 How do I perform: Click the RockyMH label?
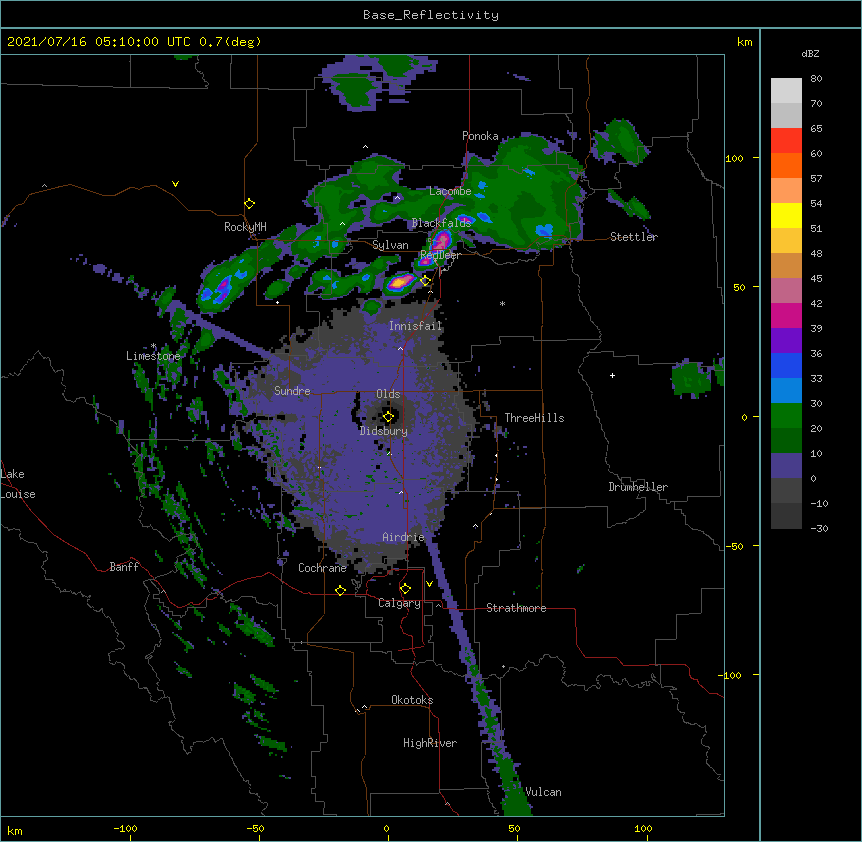point(245,227)
